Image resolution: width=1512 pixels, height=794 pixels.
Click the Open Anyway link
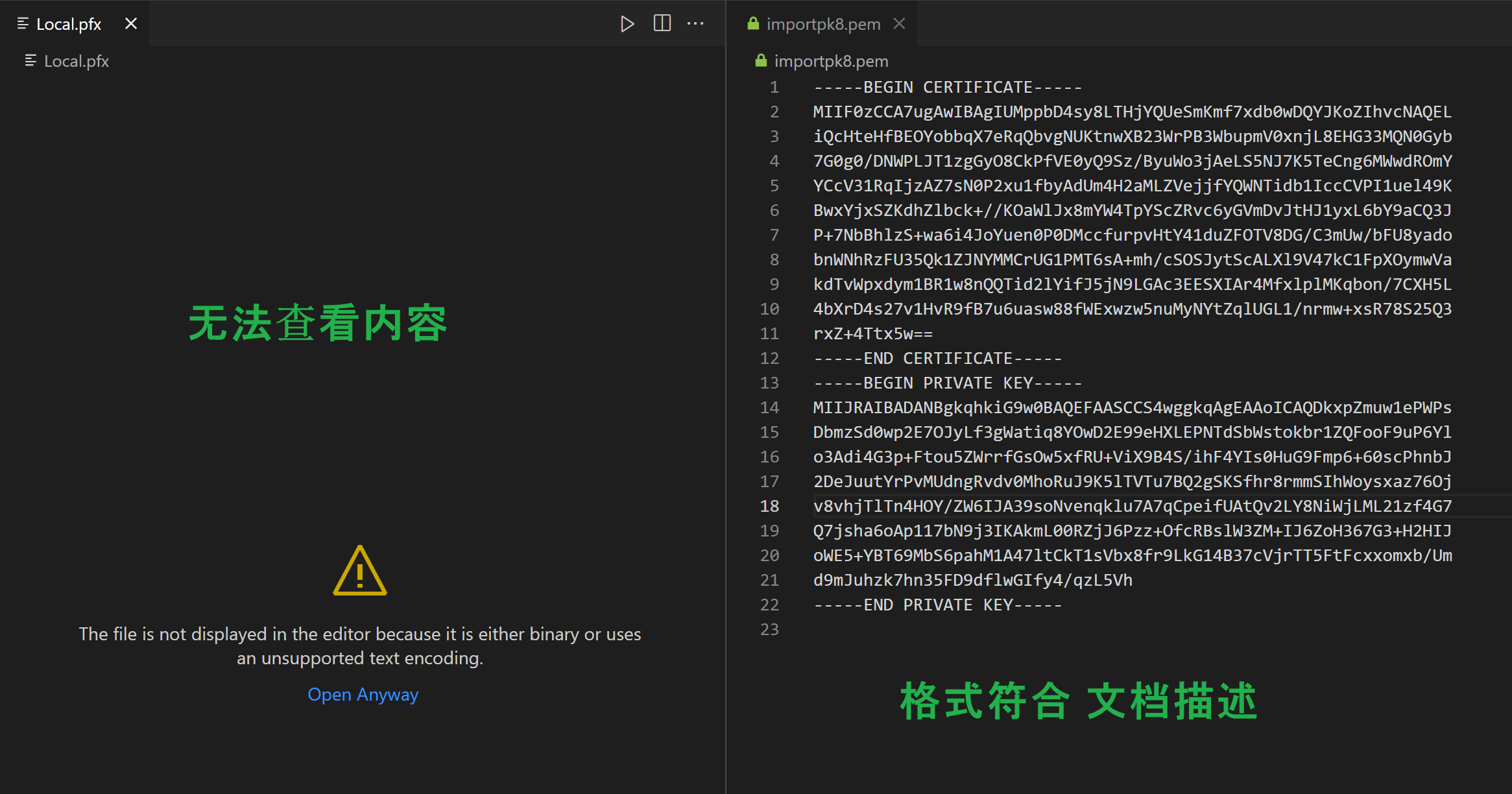tap(363, 694)
